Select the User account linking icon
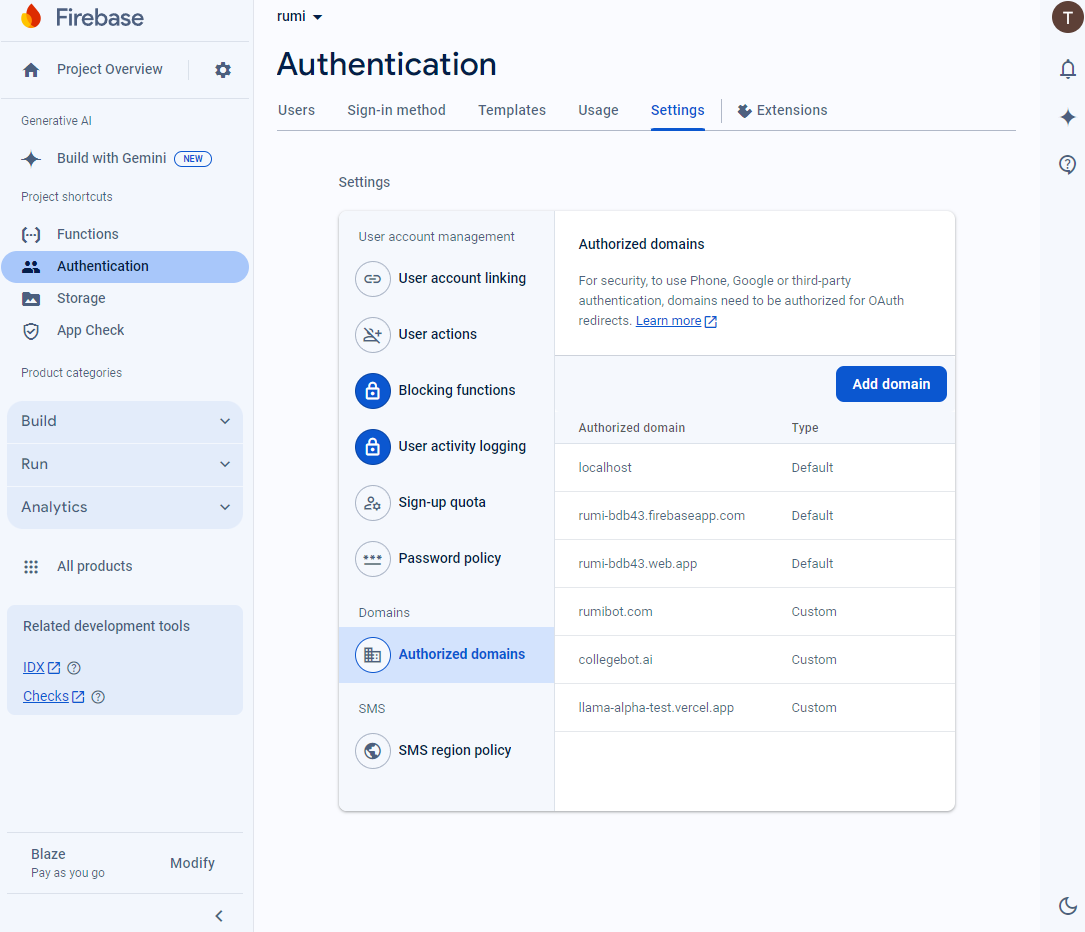Screen dimensions: 1085x932 coord(373,279)
